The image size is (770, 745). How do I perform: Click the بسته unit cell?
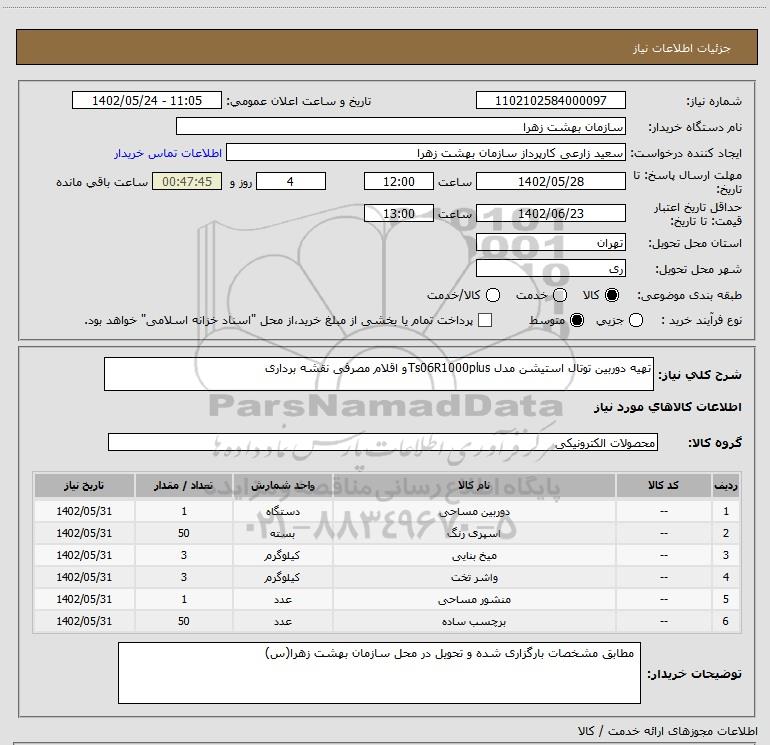(x=283, y=533)
